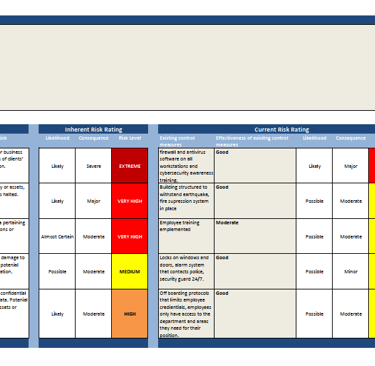375x366 pixels.
Task: Select VERY HIGH cell in Building structured row
Action: coord(130,201)
